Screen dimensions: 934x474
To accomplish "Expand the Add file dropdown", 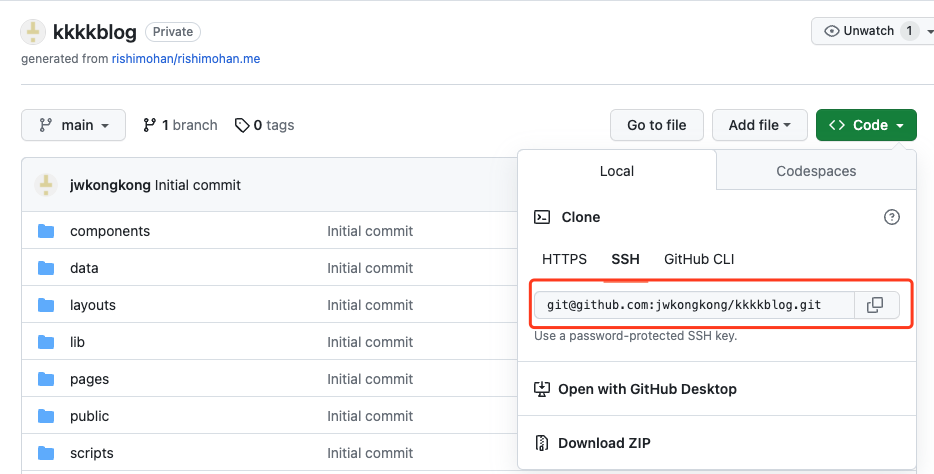I will click(759, 125).
